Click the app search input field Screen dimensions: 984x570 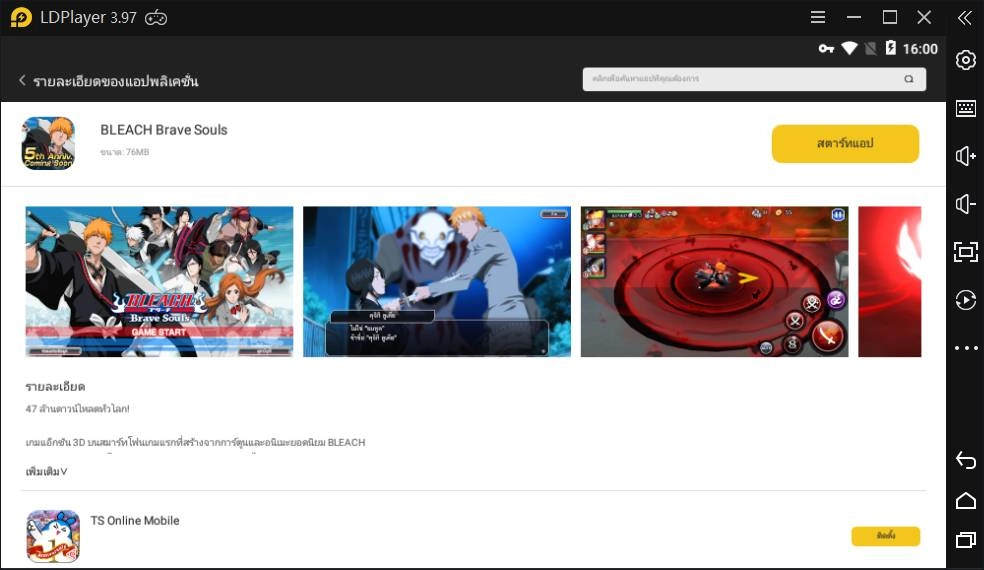tap(740, 79)
